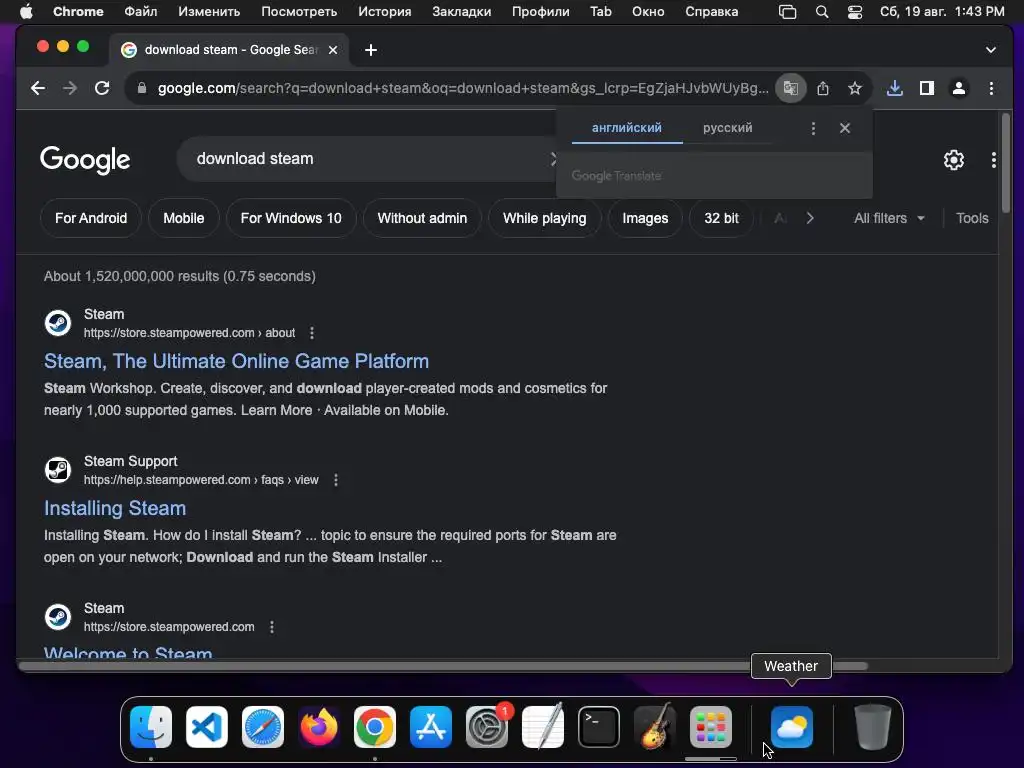
Task: Open a new tab with plus button
Action: tap(371, 50)
